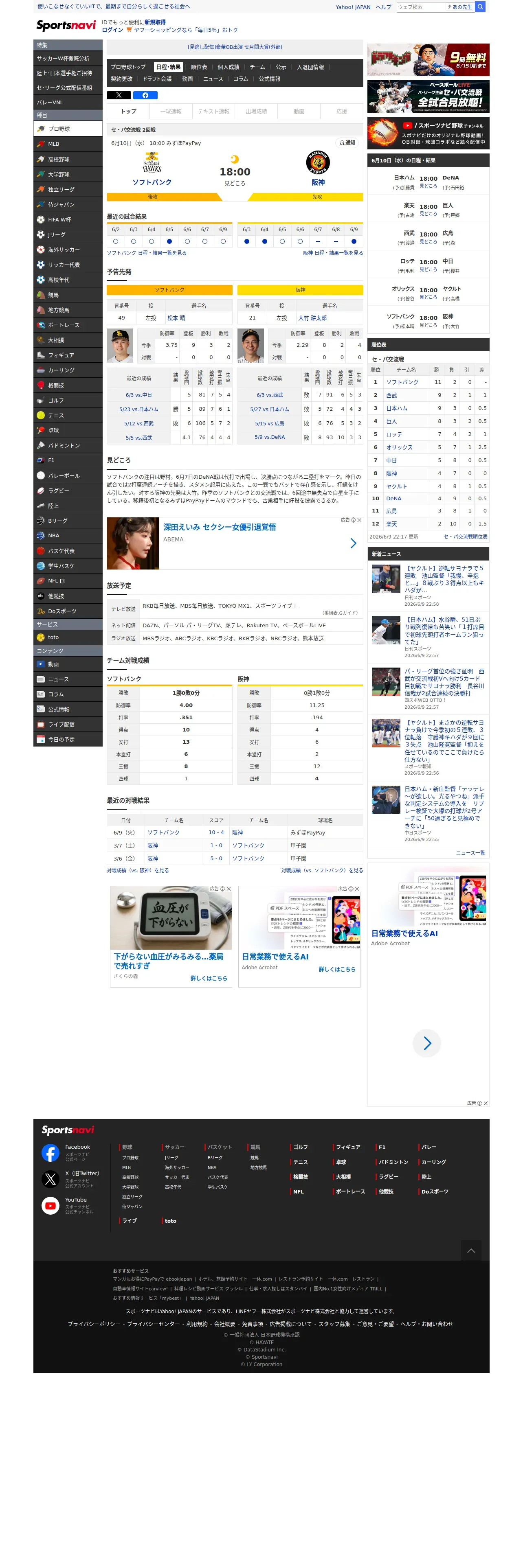Select 侍ジャパン in the sidebar
The image size is (523, 1568).
click(x=68, y=204)
